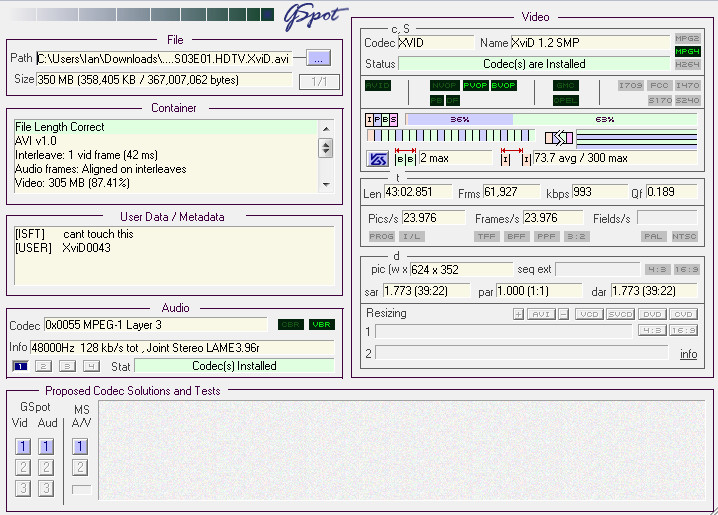The width and height of the screenshot is (718, 515).
Task: Click the striped frame sequence bar
Action: point(451,136)
